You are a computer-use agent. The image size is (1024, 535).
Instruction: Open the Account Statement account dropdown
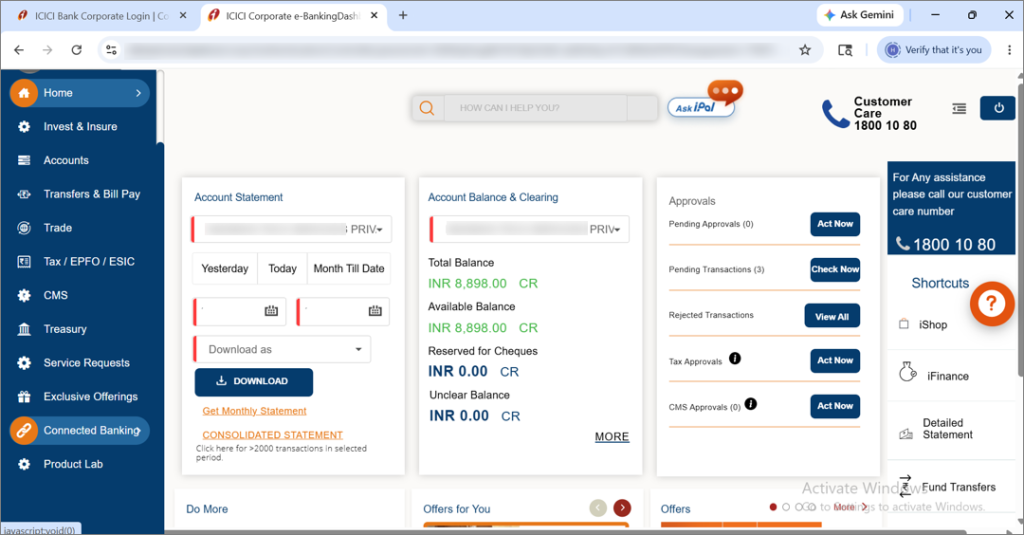click(292, 229)
